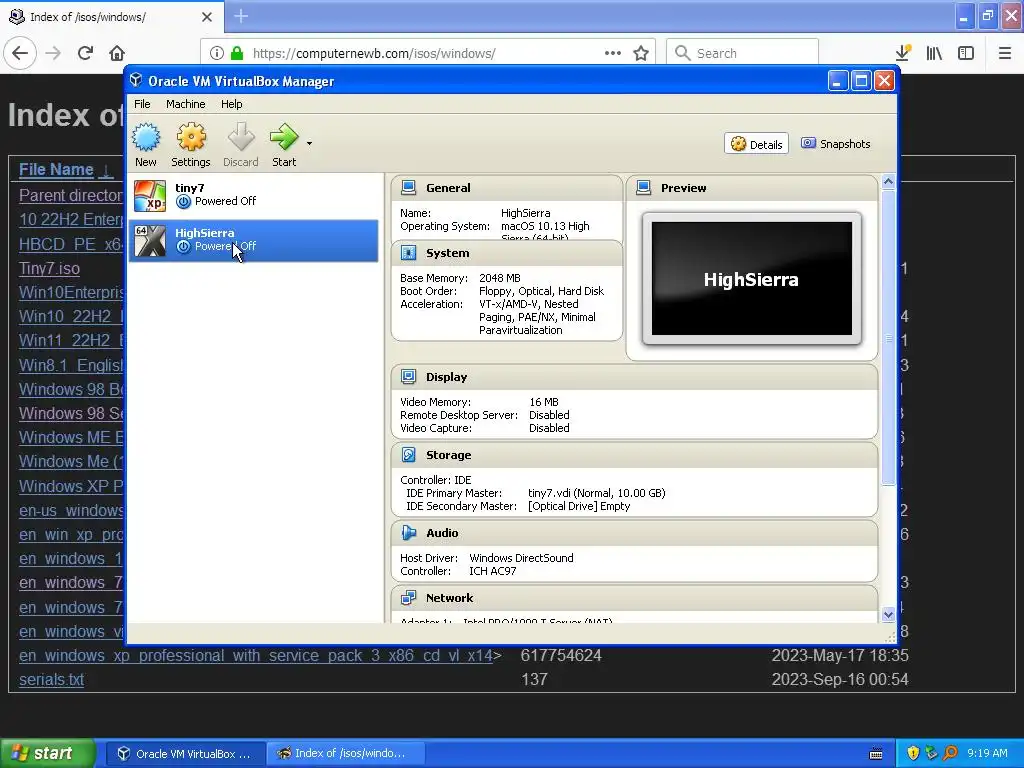1024x768 pixels.
Task: Open the Windows Start menu
Action: 47,753
